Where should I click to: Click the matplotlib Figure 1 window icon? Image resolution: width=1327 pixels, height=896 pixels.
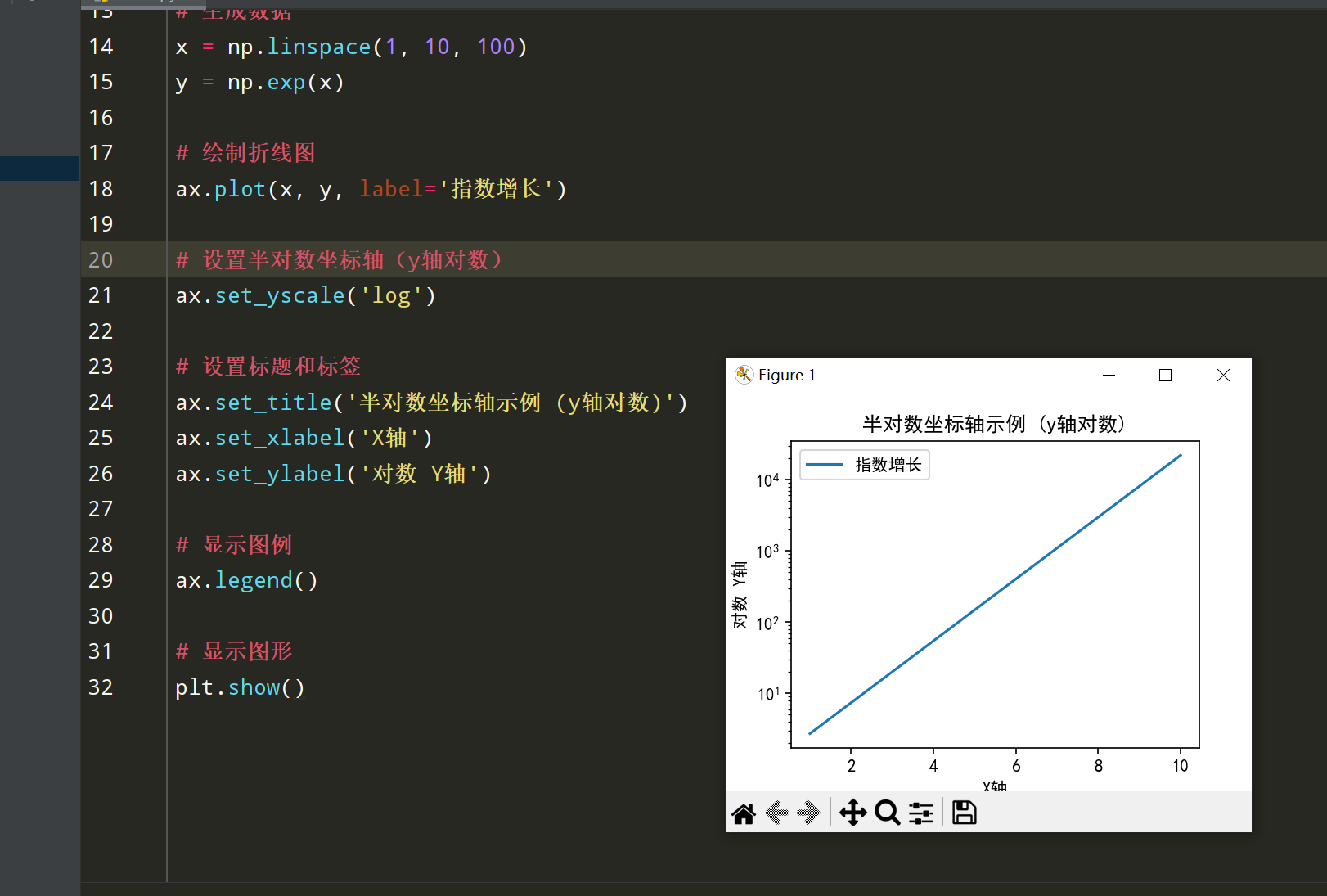[744, 375]
